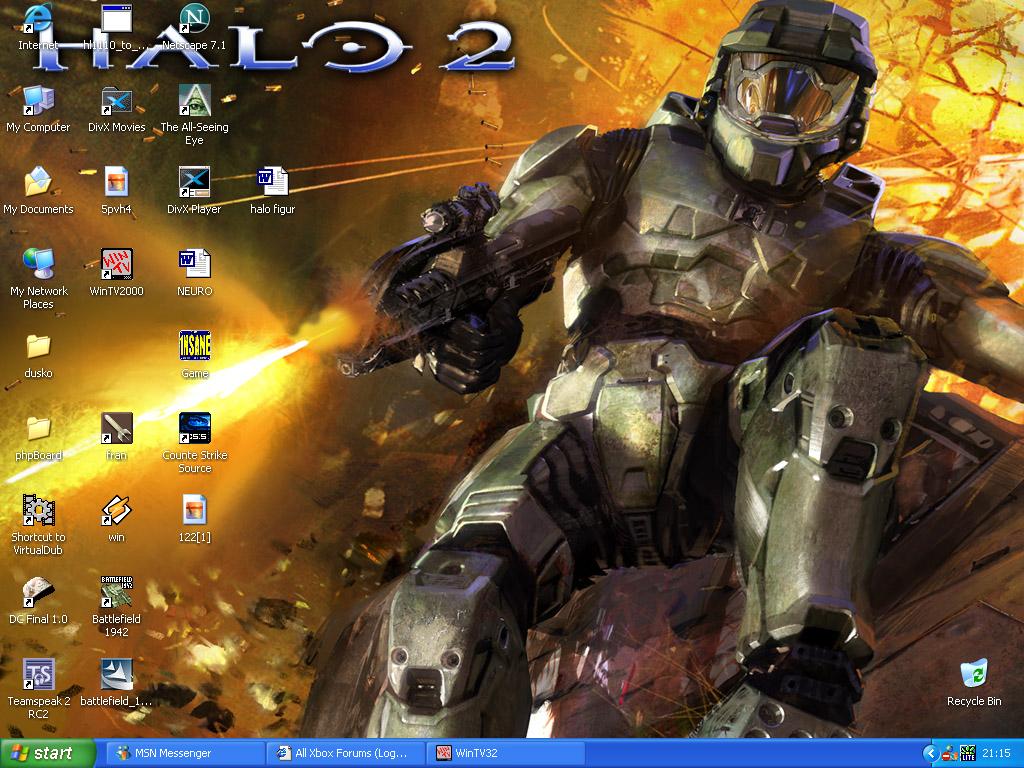Screen dimensions: 1024x768
Task: Select the halo figur Word document
Action: click(272, 183)
